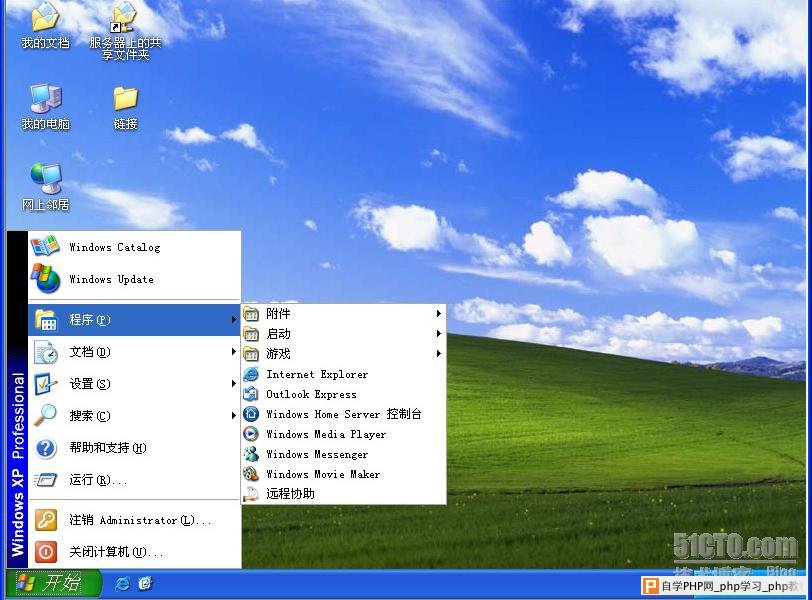Click the 搜索(C) label text

tap(90, 416)
